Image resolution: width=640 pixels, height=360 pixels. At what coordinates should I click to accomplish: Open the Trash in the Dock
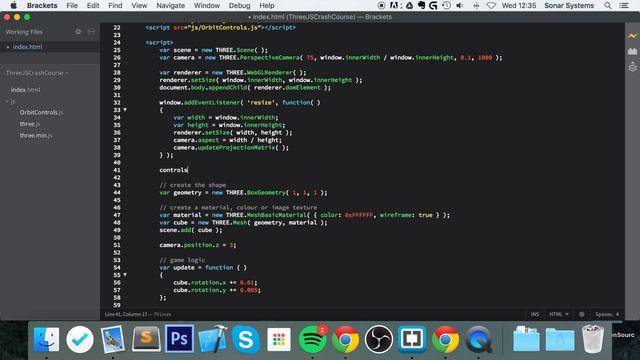coord(593,339)
